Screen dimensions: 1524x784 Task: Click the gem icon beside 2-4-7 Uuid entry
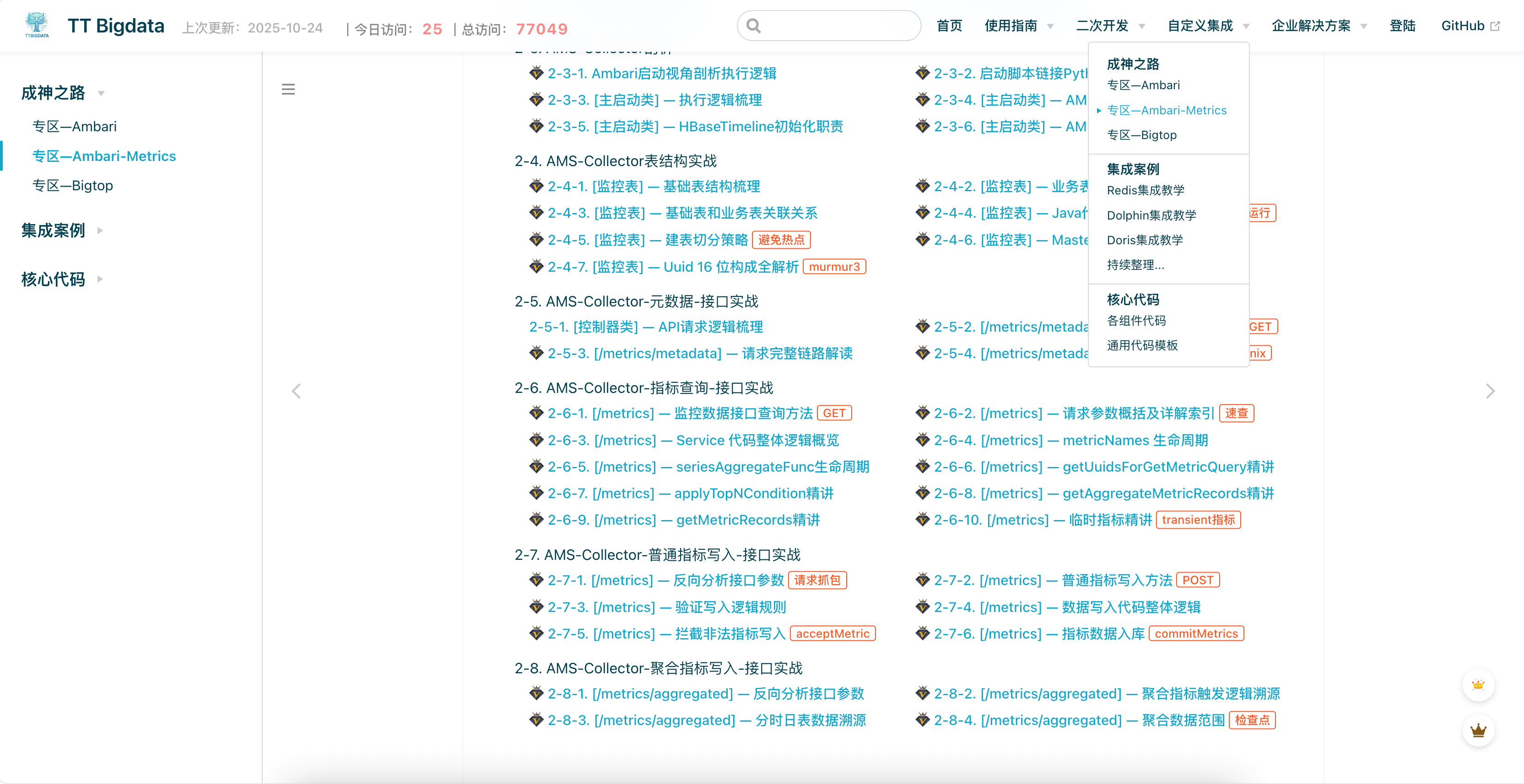[535, 267]
